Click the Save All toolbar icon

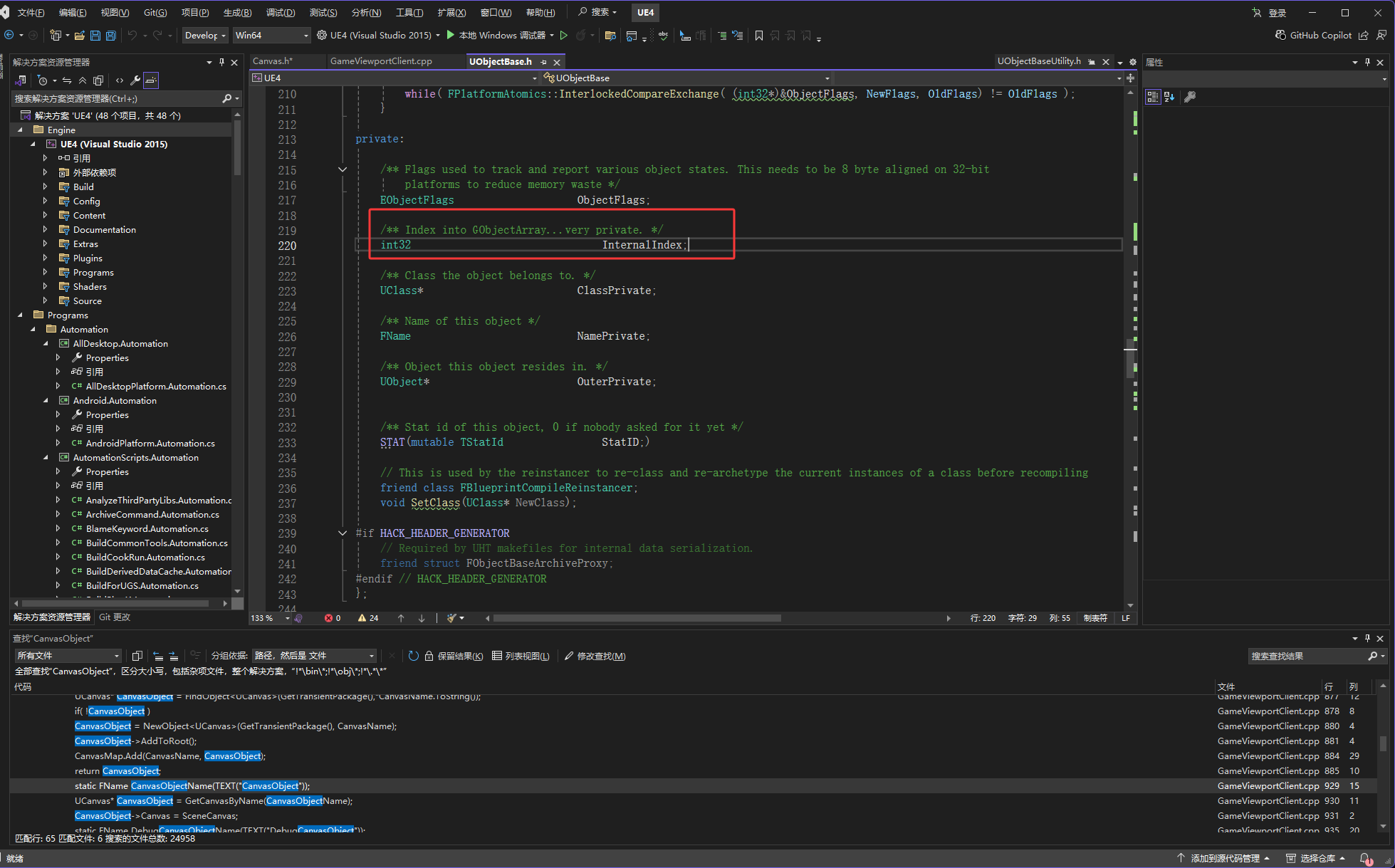coord(111,36)
